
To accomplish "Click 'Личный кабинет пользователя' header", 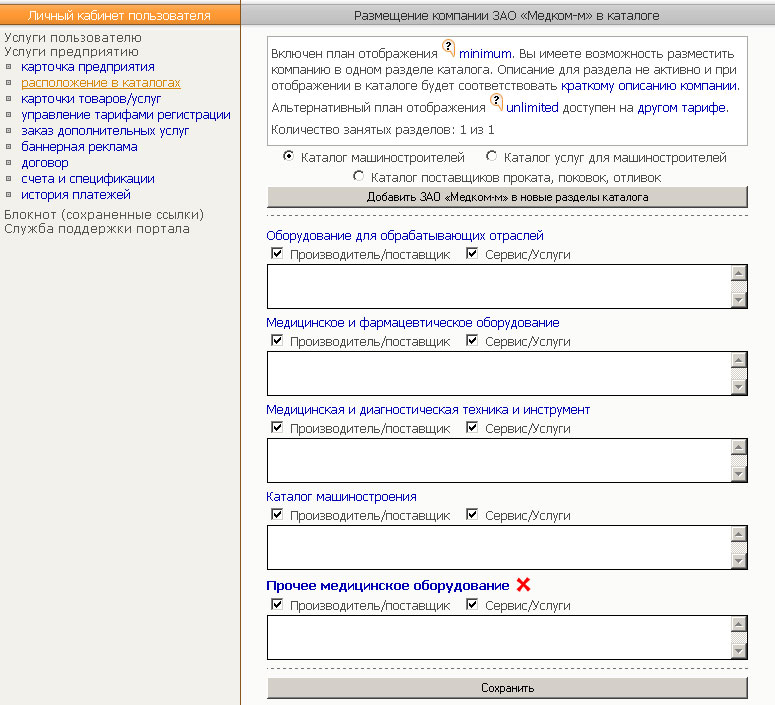I will [x=120, y=15].
